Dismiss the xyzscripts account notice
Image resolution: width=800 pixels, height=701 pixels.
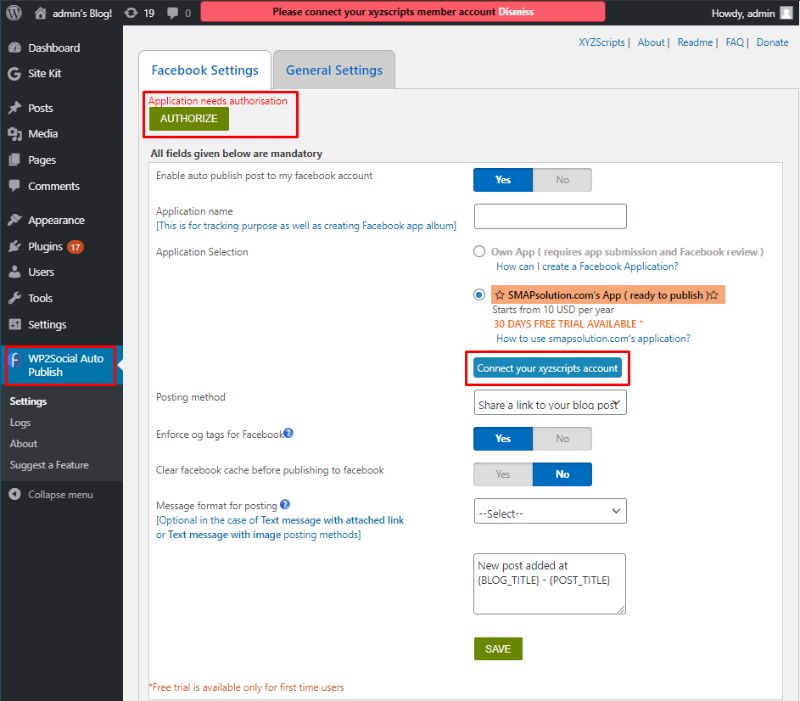pos(516,12)
